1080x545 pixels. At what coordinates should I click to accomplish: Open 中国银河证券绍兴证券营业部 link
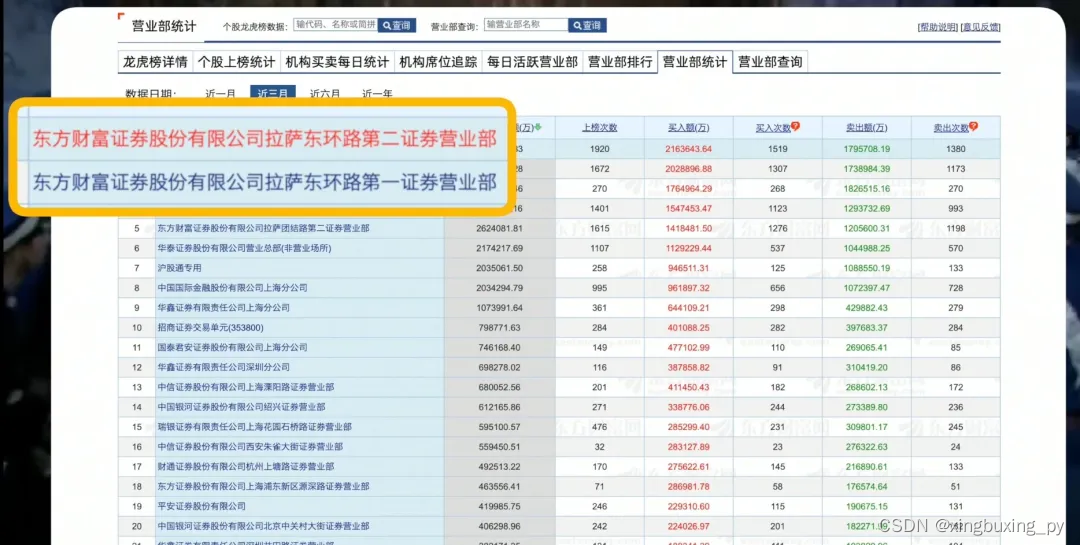241,407
